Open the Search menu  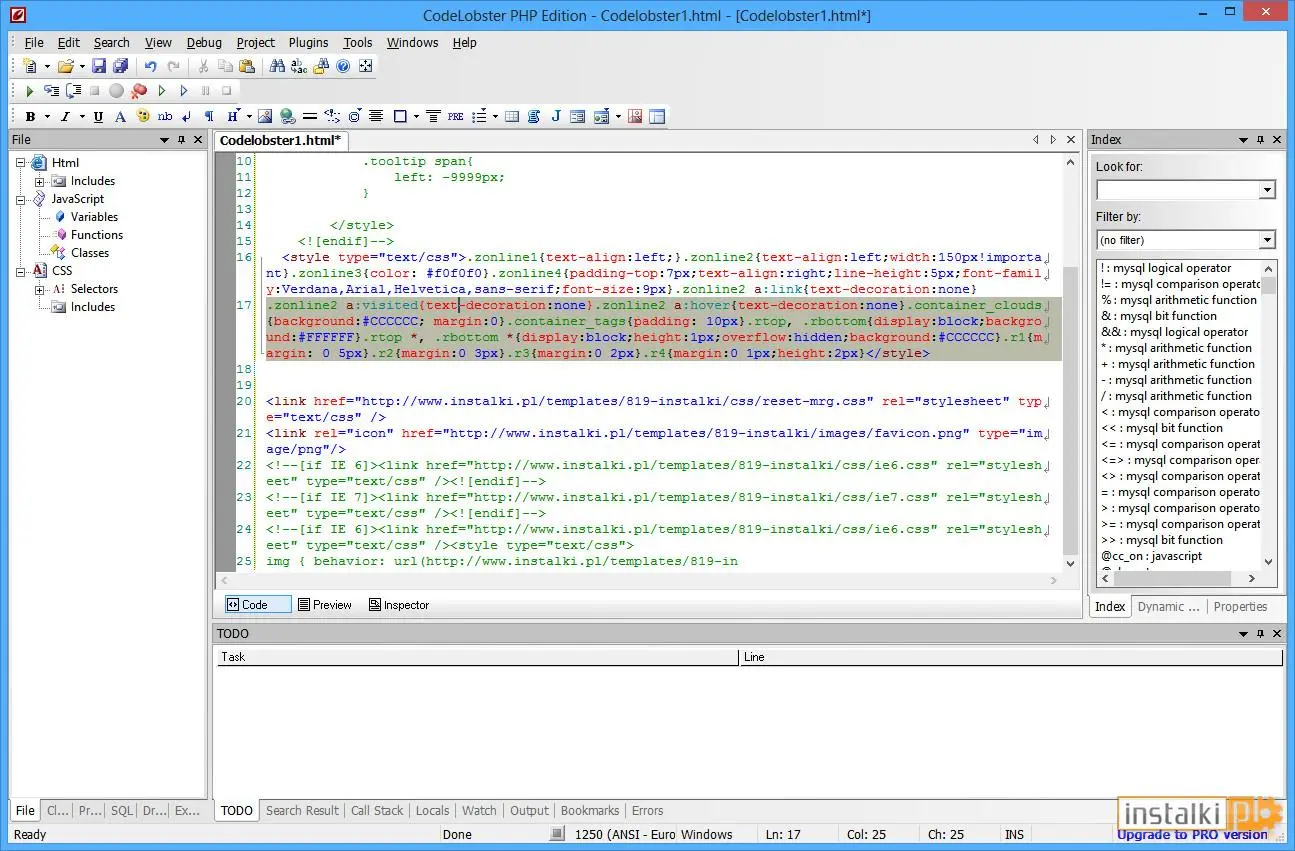(112, 42)
